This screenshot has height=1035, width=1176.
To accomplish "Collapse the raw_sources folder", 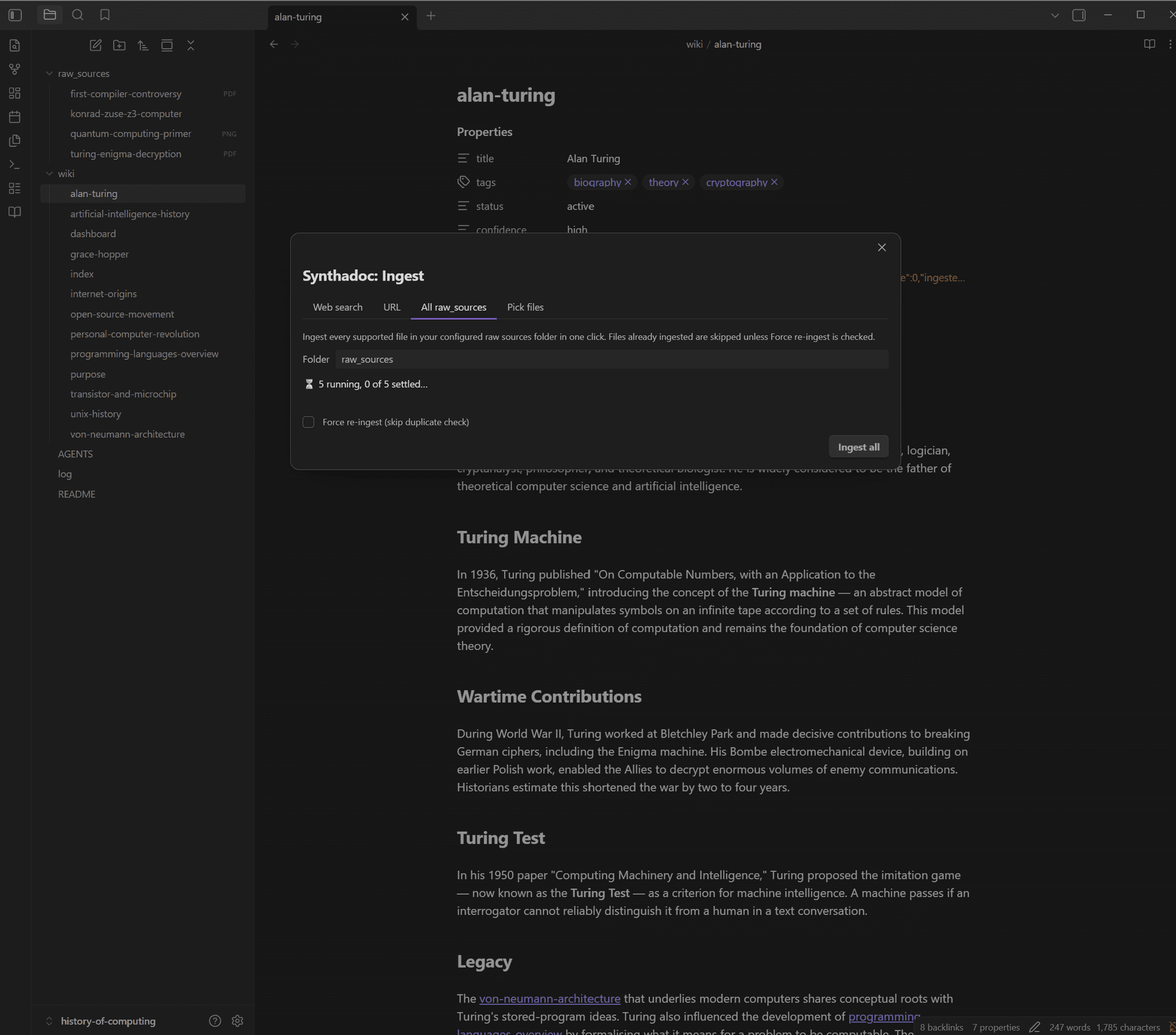I will 50,73.
